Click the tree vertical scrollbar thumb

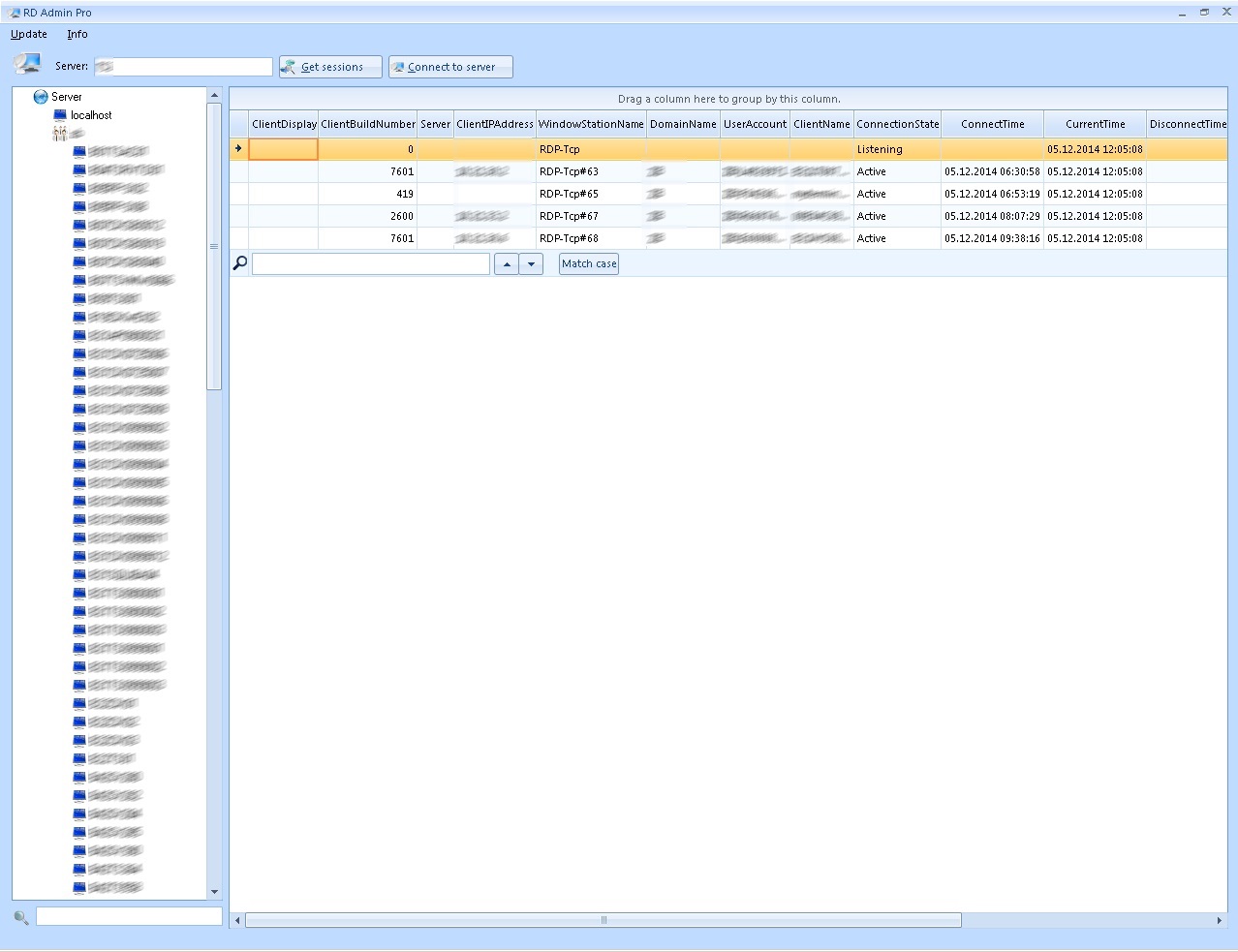[x=214, y=246]
